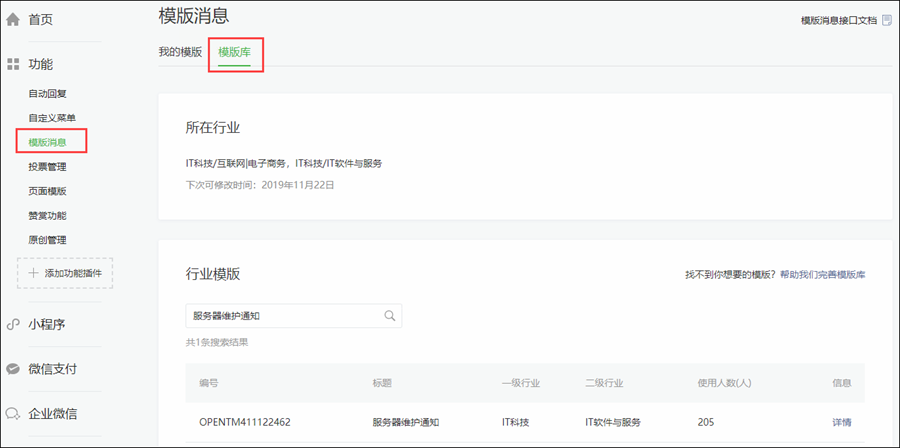Switch to the 我的模版 tab
Viewport: 900px width, 448px height.
tap(180, 52)
